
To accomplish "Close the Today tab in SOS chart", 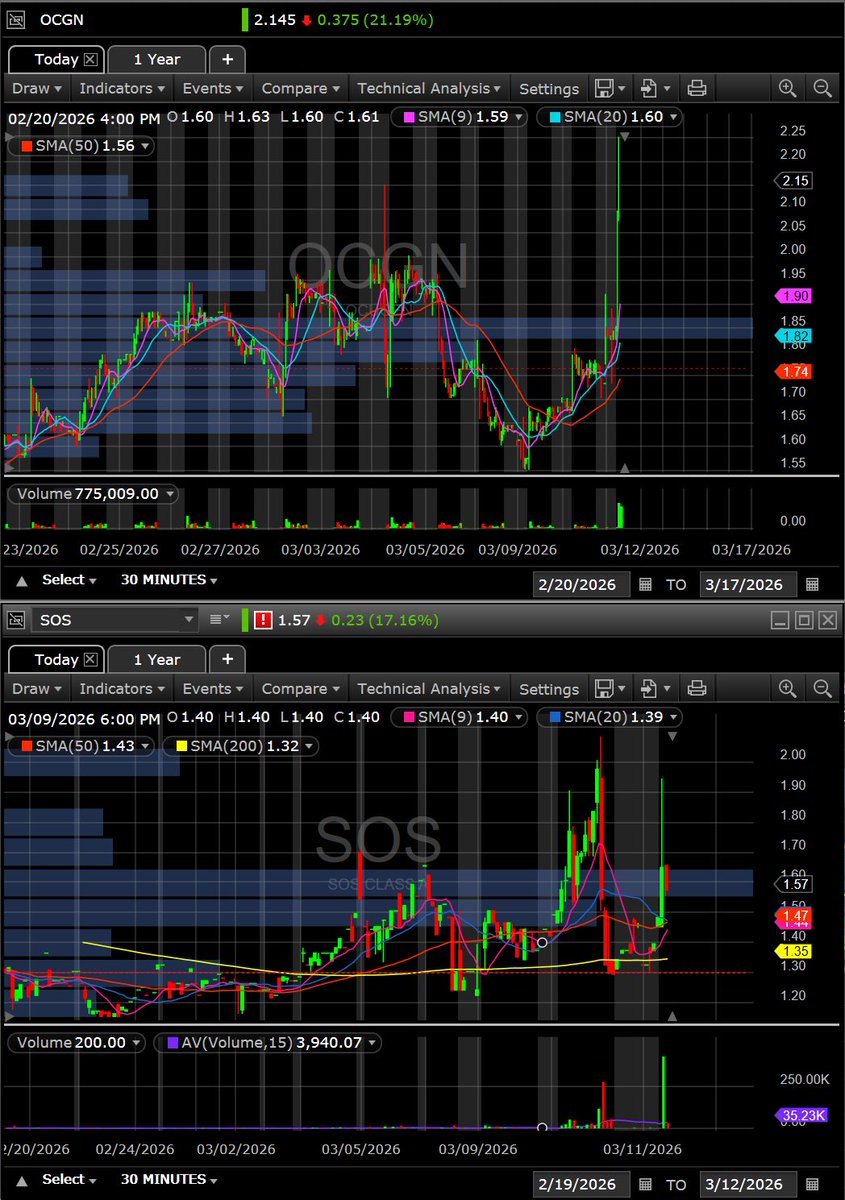I will pyautogui.click(x=90, y=659).
